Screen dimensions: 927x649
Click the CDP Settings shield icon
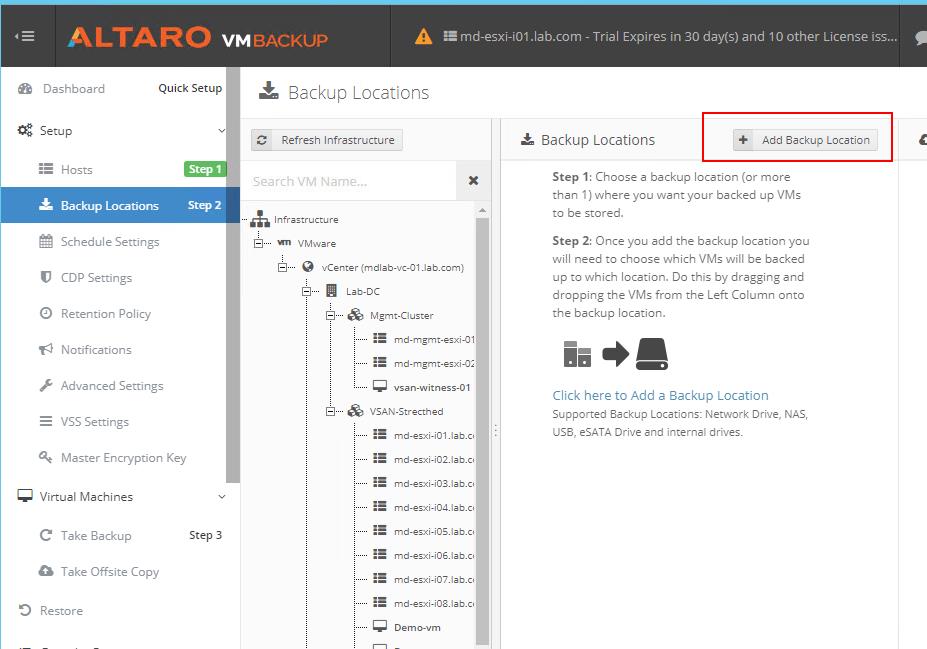coord(46,277)
